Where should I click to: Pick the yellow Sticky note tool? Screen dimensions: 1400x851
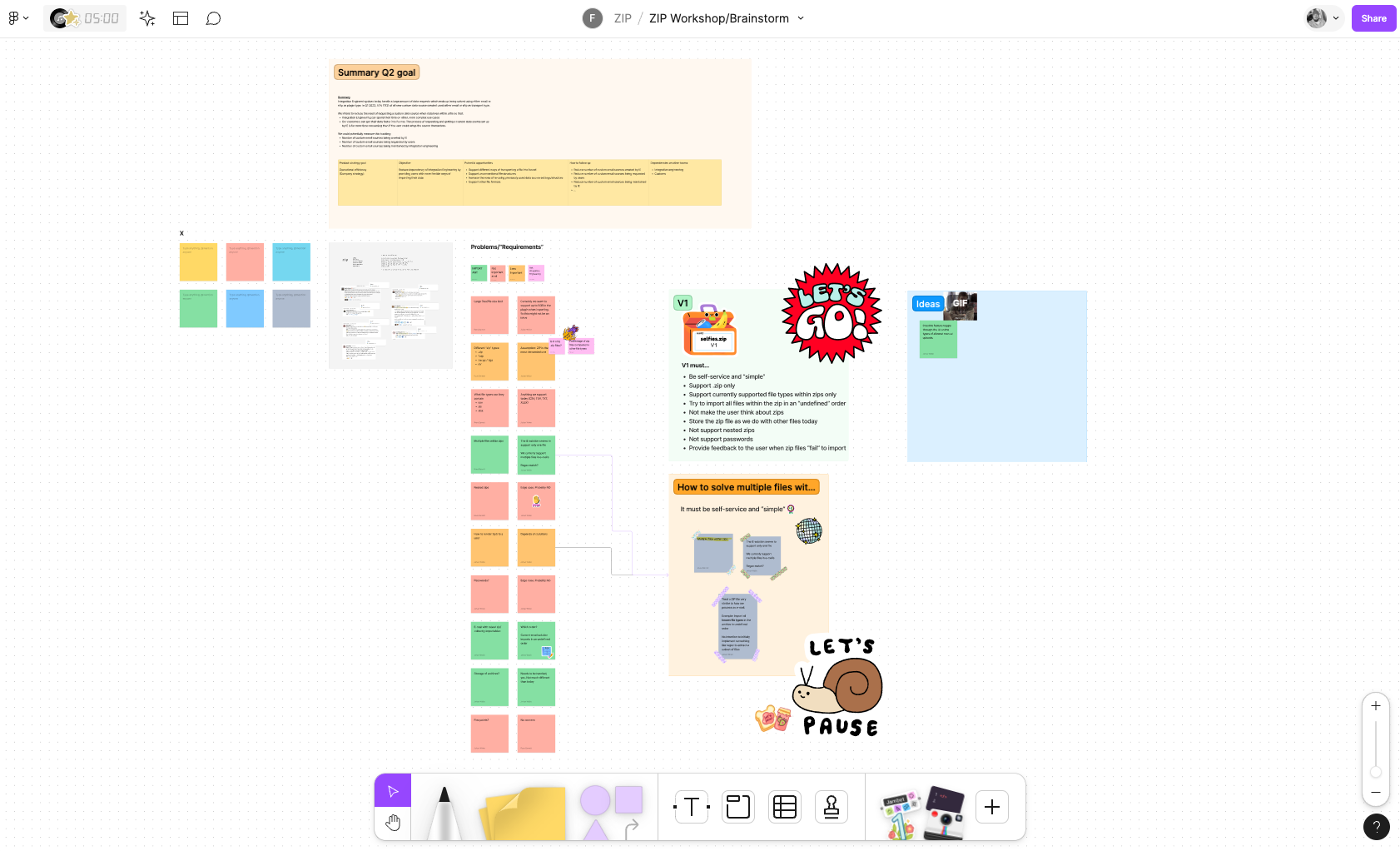point(524,814)
